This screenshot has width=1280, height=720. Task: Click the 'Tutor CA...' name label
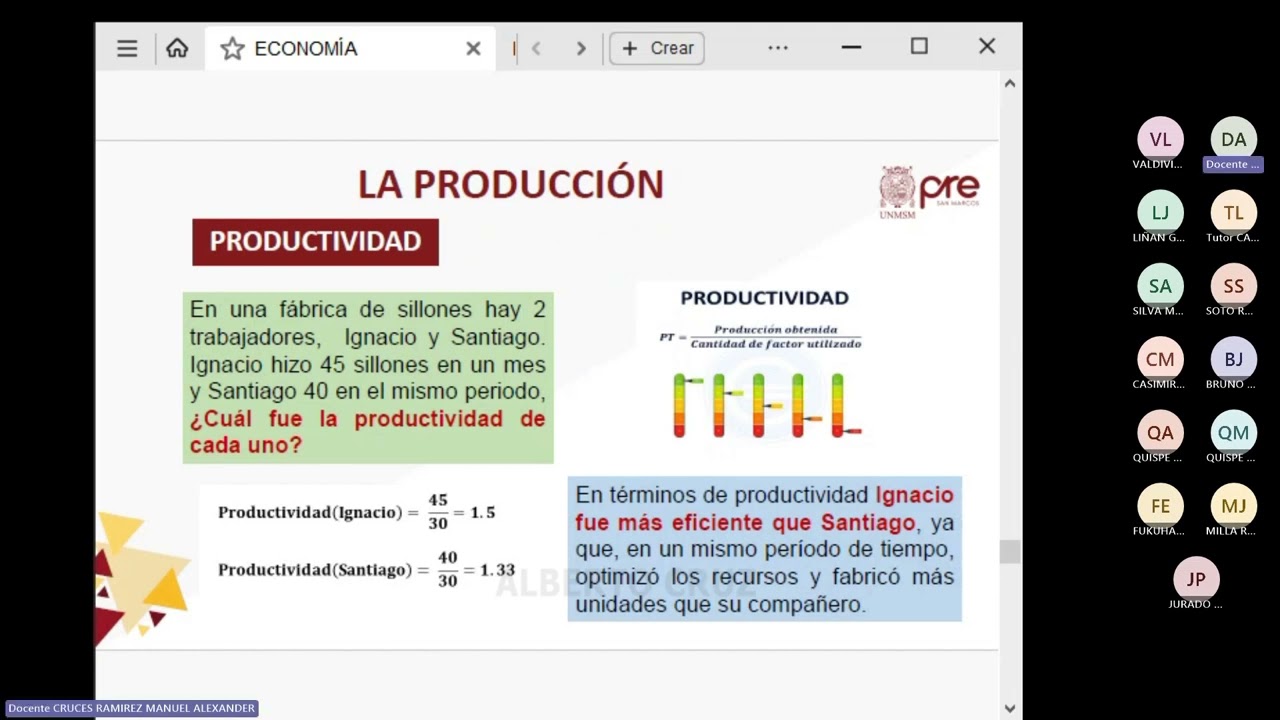[x=1233, y=238]
